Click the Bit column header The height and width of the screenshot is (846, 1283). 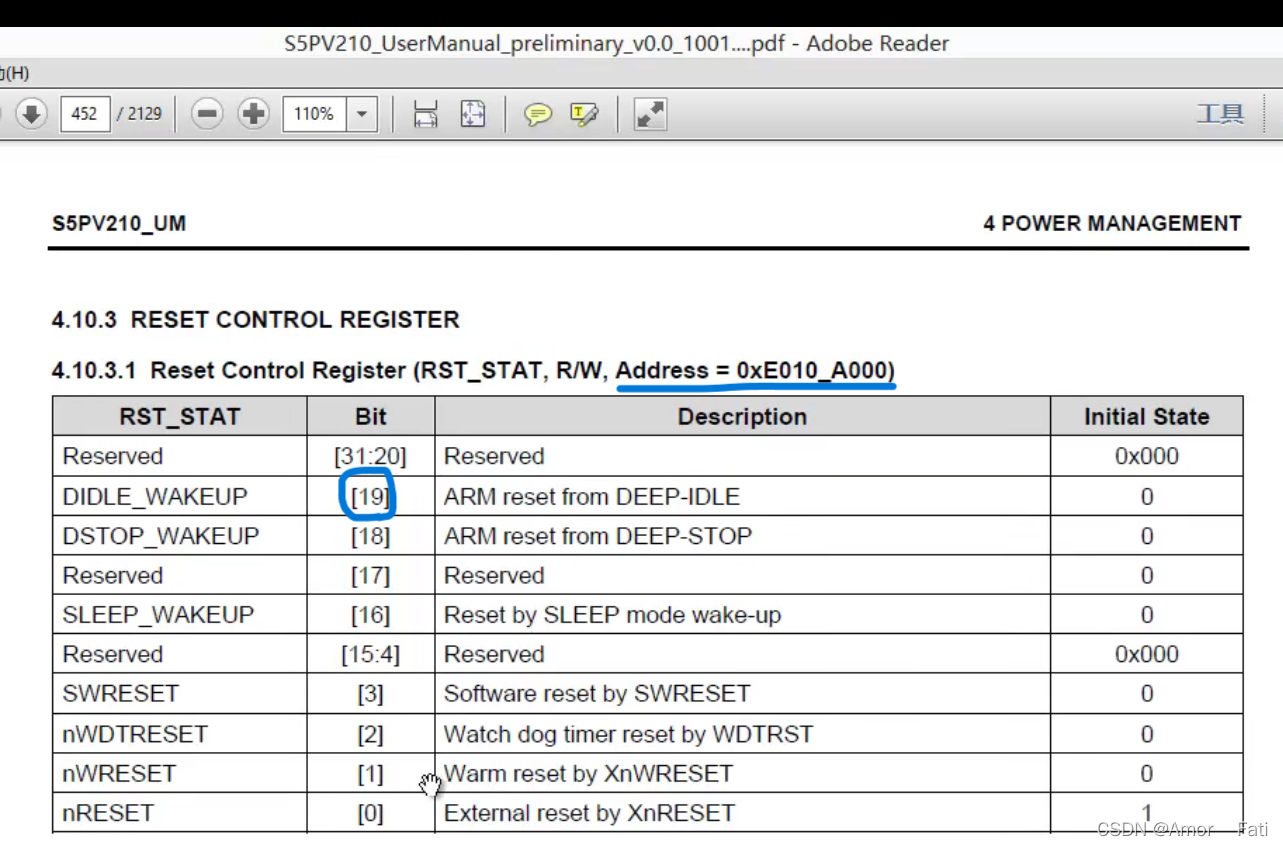(x=371, y=417)
